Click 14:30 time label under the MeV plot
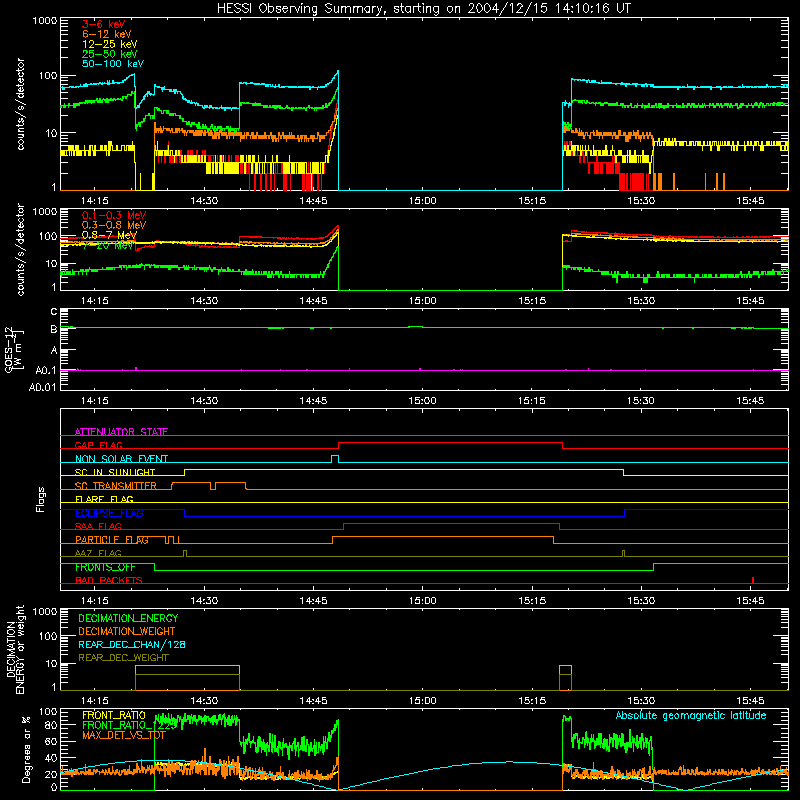Viewport: 800px width, 800px height. coord(204,301)
